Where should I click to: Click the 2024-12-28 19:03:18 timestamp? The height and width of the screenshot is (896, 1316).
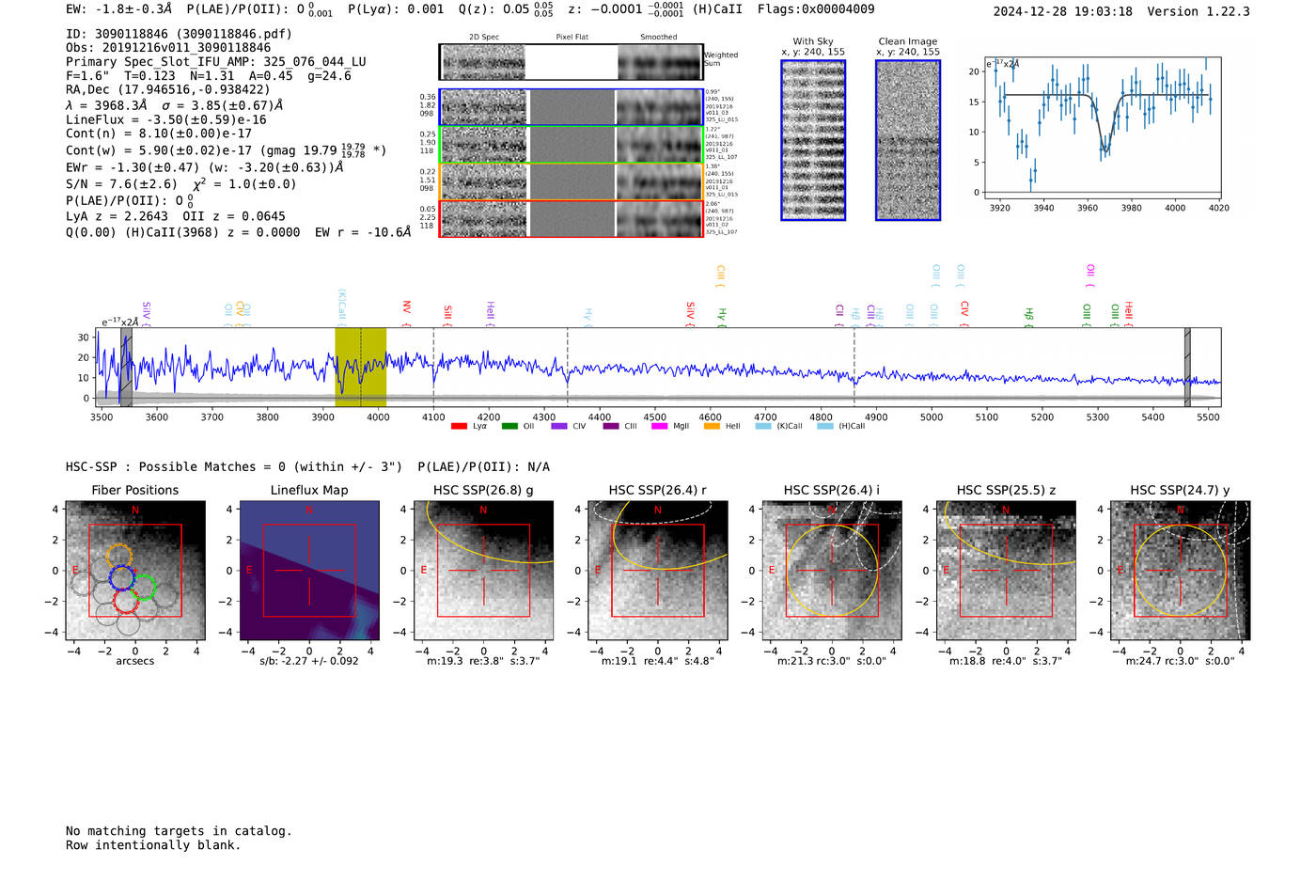[1062, 11]
